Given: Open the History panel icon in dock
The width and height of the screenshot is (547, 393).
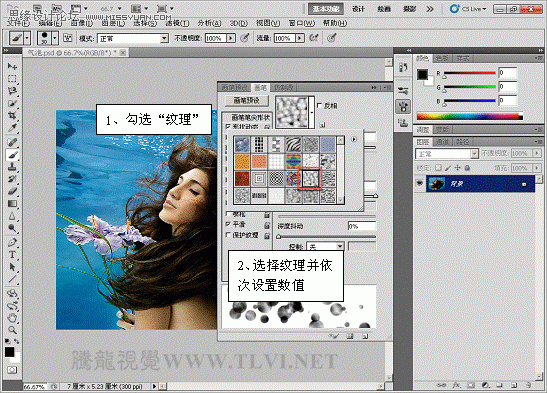Looking at the screenshot, I should tap(403, 67).
